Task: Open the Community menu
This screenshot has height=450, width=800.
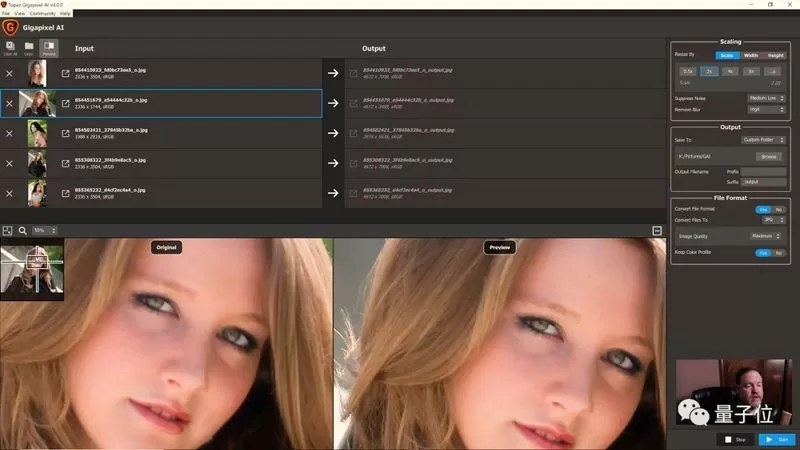Action: (42, 13)
